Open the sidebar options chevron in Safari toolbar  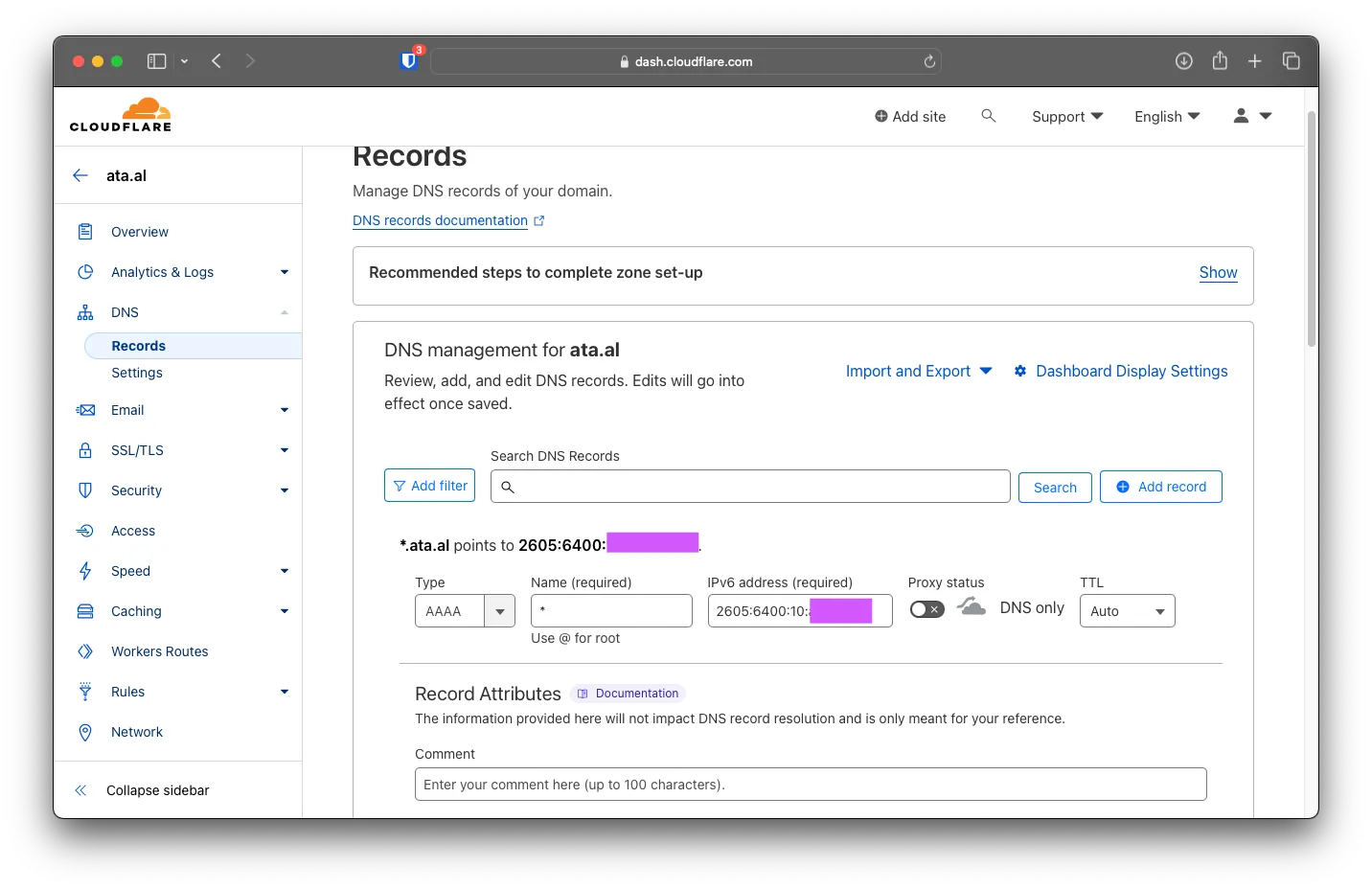[x=184, y=61]
